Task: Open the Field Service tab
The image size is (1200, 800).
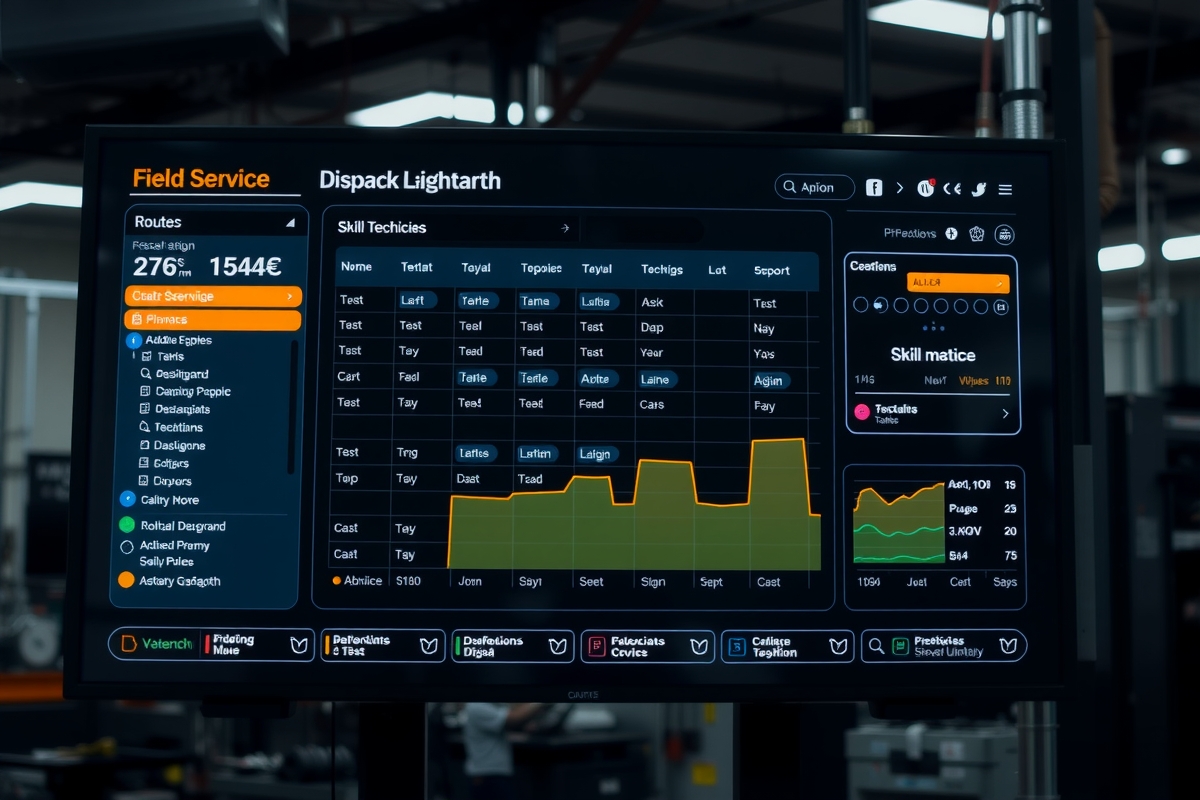Action: [201, 179]
